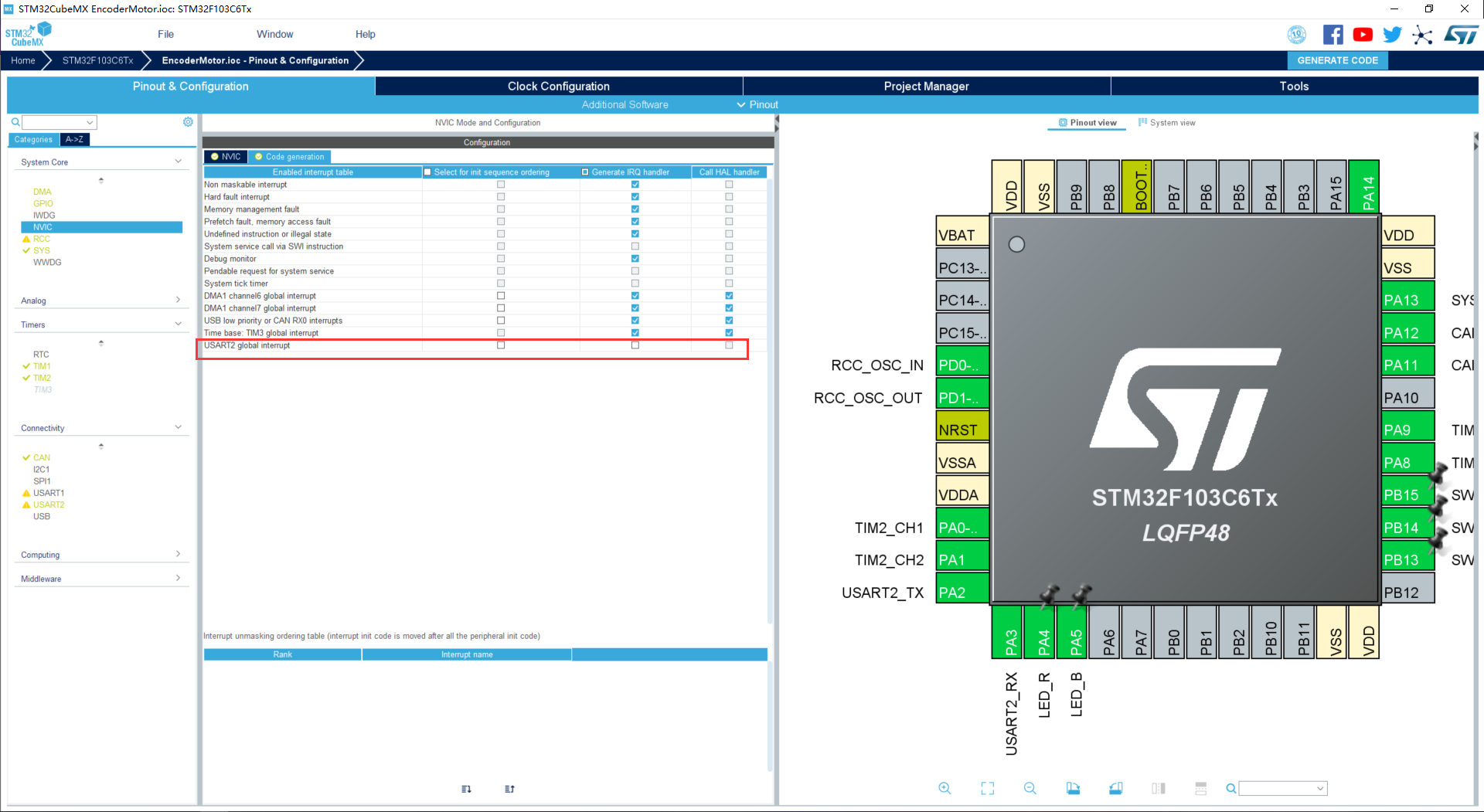Screen dimensions: 1484x812
Task: Click the ST logo in top right
Action: tap(1461, 35)
